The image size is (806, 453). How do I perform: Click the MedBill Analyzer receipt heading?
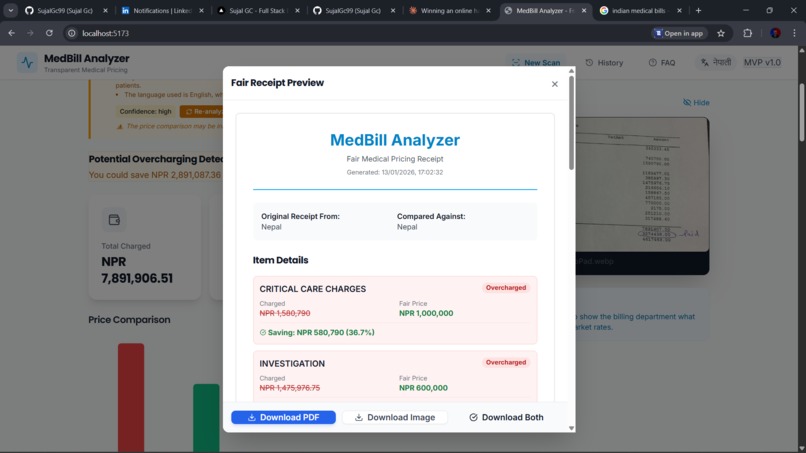(x=395, y=140)
